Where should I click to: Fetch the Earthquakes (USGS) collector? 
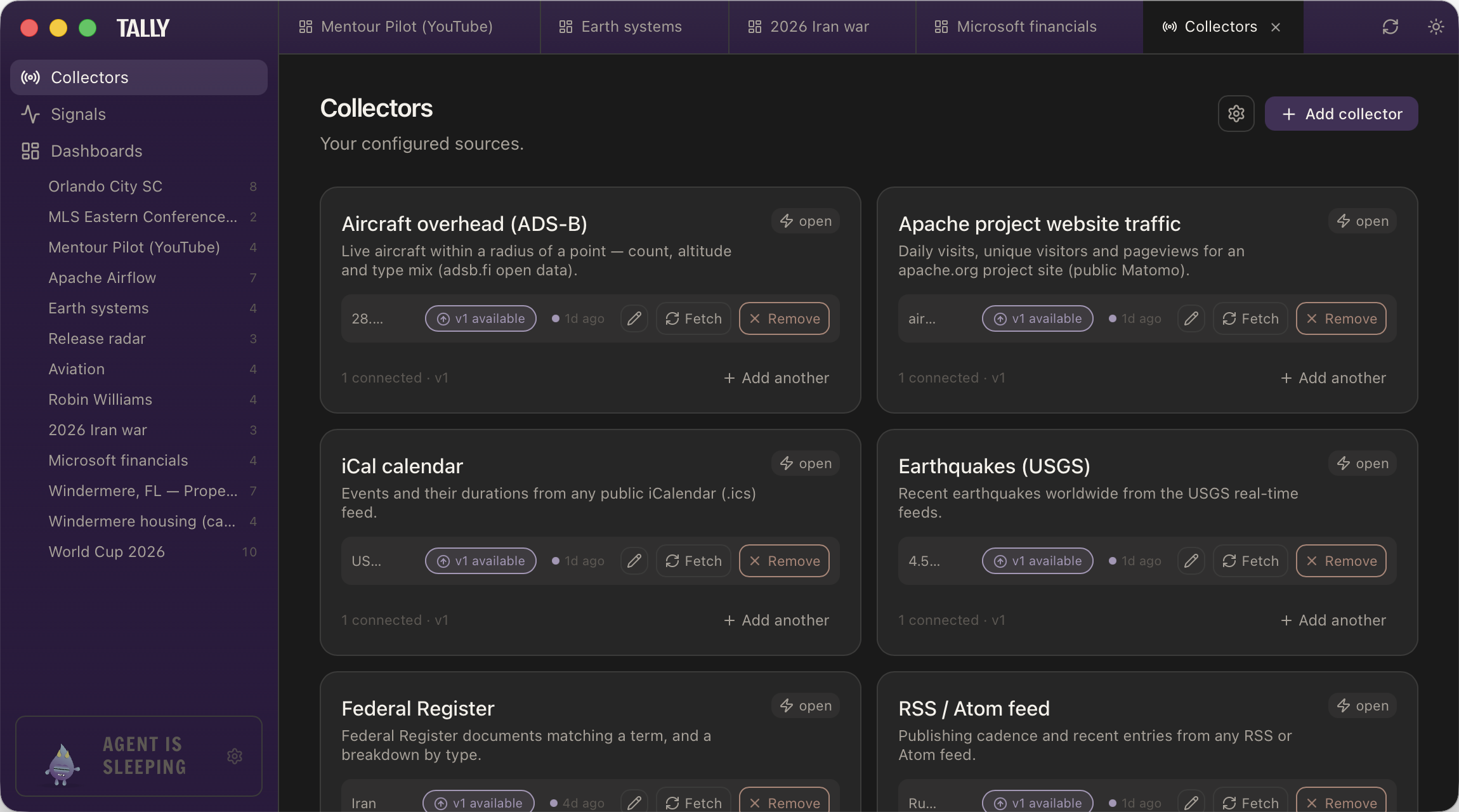click(1250, 561)
